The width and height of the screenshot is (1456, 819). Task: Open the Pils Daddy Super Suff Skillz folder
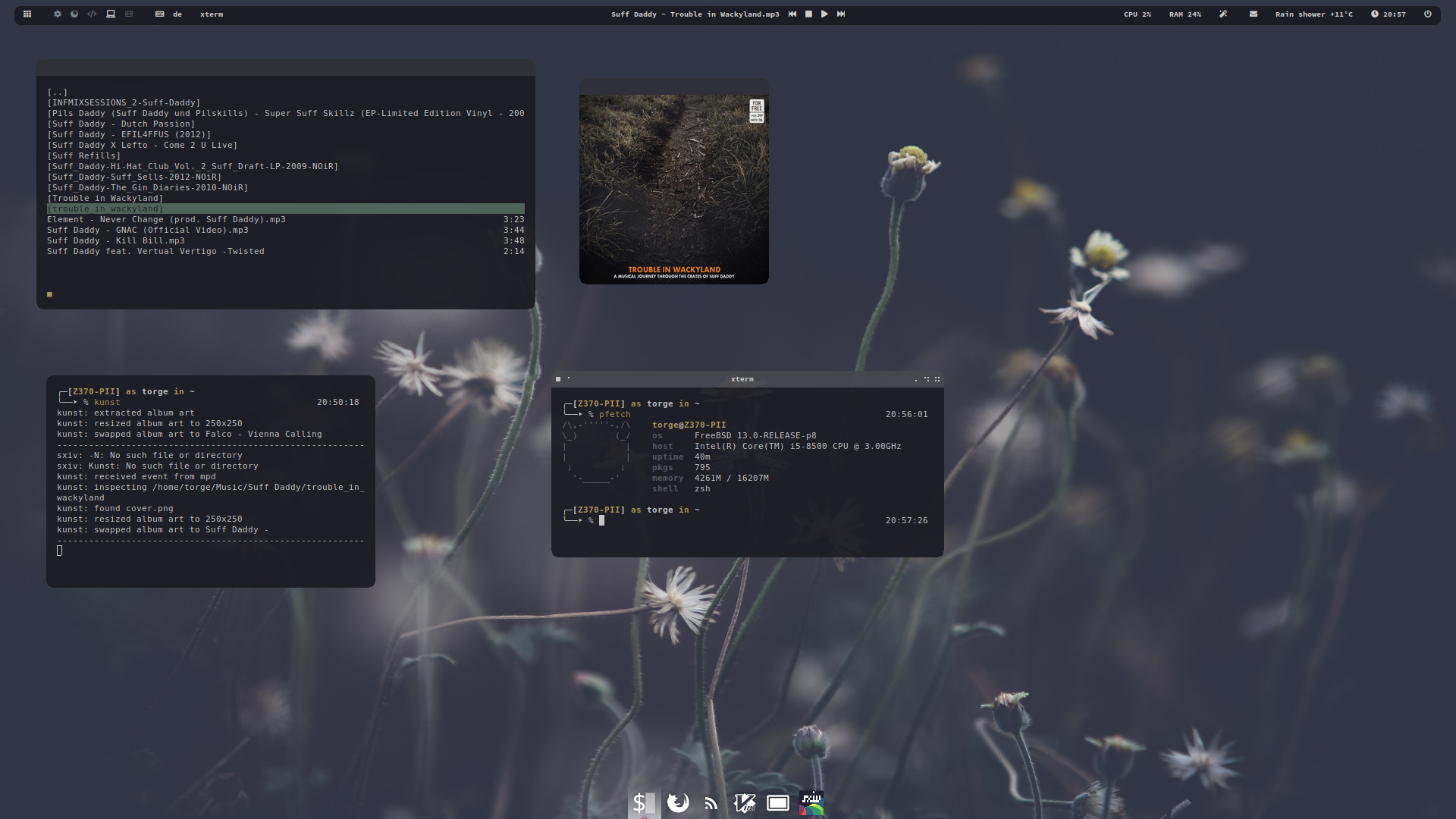point(286,113)
